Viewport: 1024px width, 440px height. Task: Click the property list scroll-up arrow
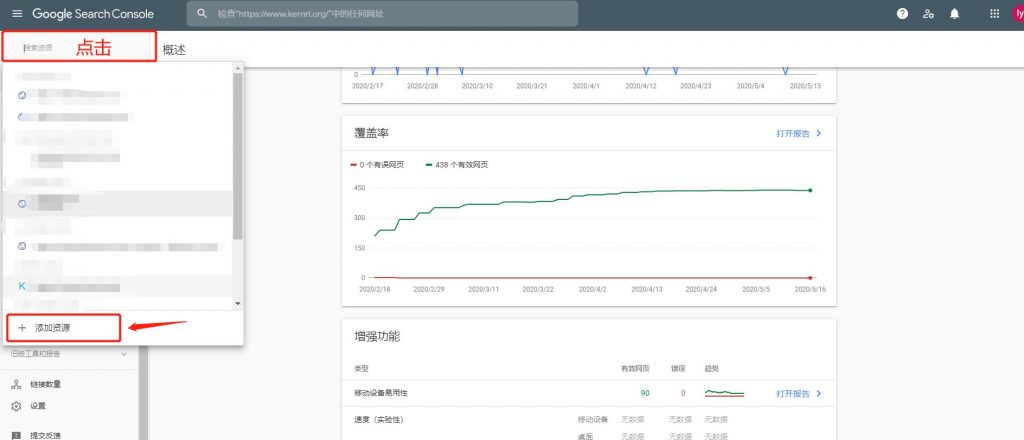click(x=238, y=67)
